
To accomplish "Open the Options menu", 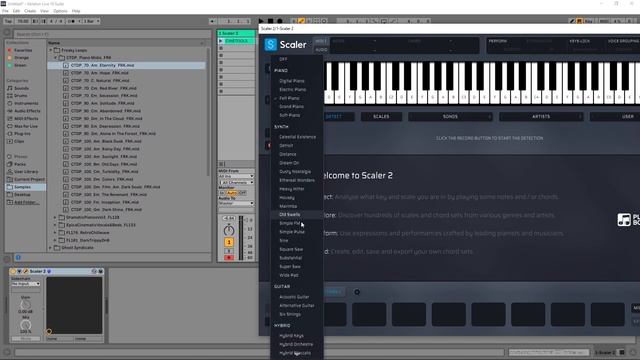I will pyautogui.click(x=60, y=11).
